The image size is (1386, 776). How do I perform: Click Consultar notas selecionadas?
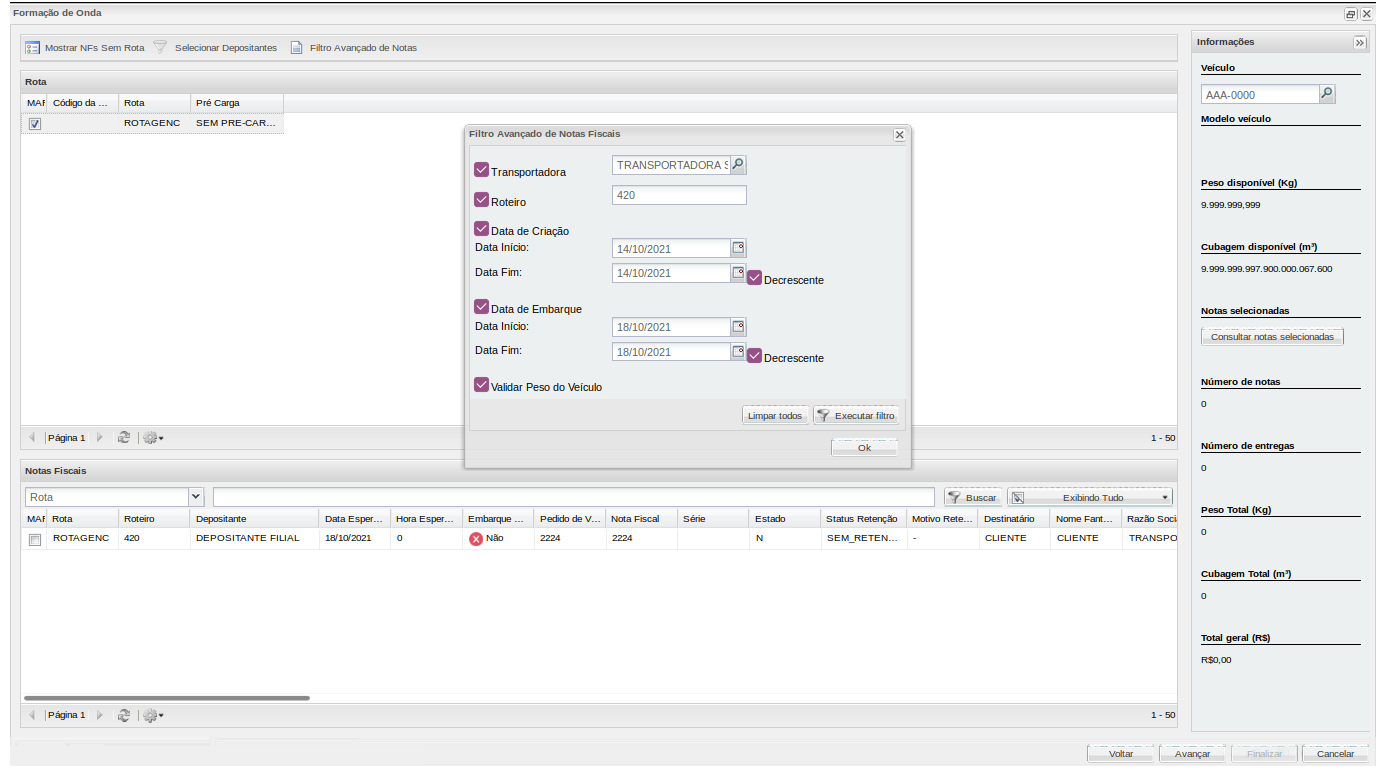pos(1272,337)
